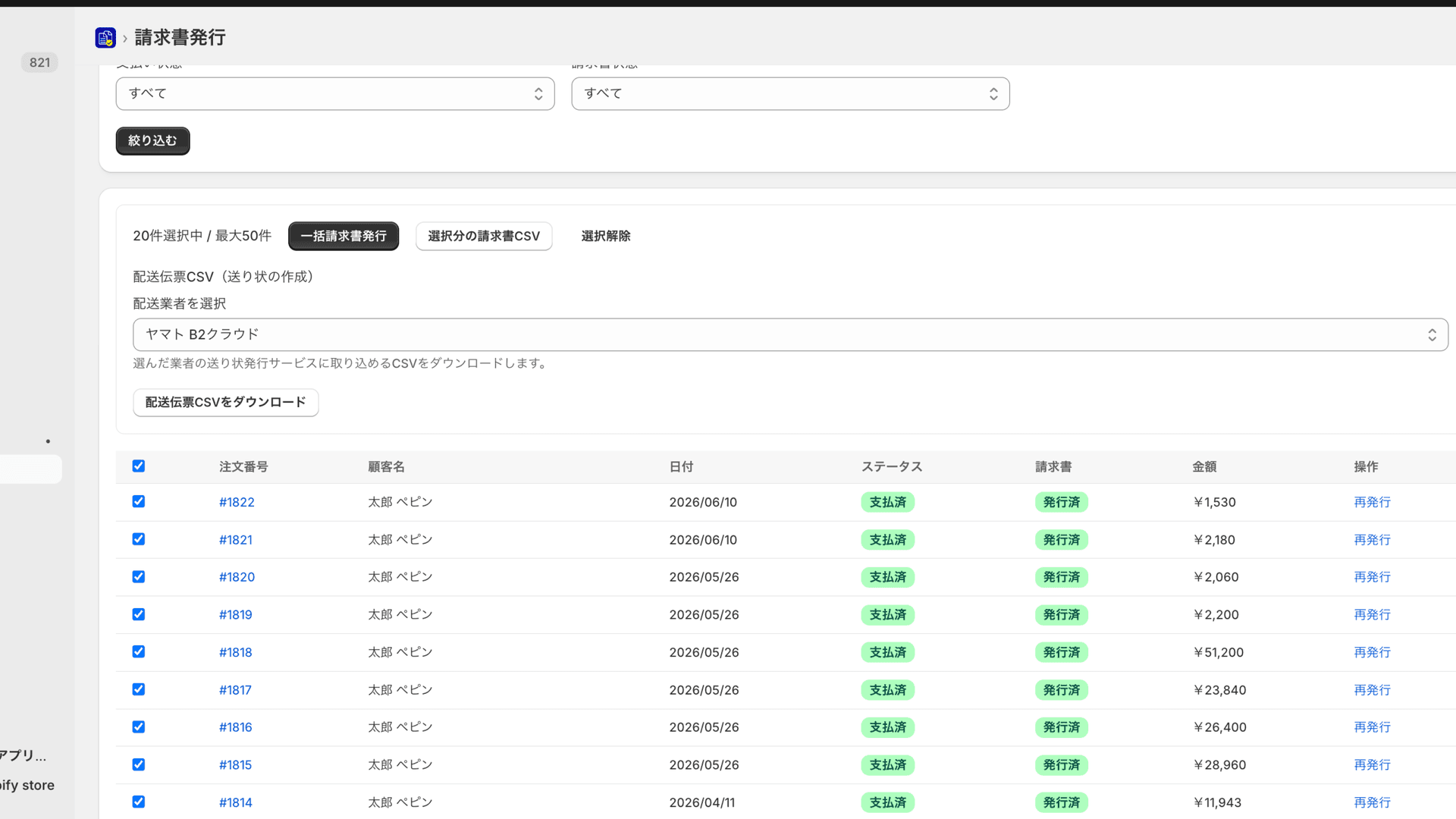Click the アプリ... item in the sidebar
The image size is (1456, 819).
click(23, 755)
